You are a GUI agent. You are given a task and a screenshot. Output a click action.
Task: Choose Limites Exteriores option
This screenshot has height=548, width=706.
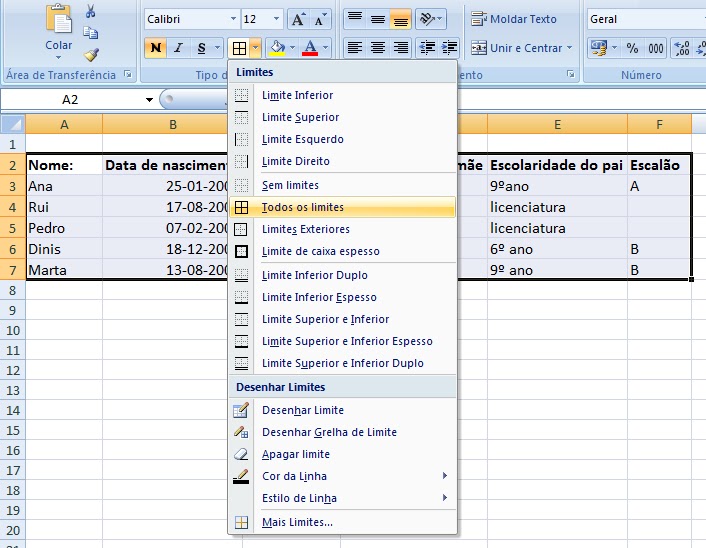(x=342, y=229)
